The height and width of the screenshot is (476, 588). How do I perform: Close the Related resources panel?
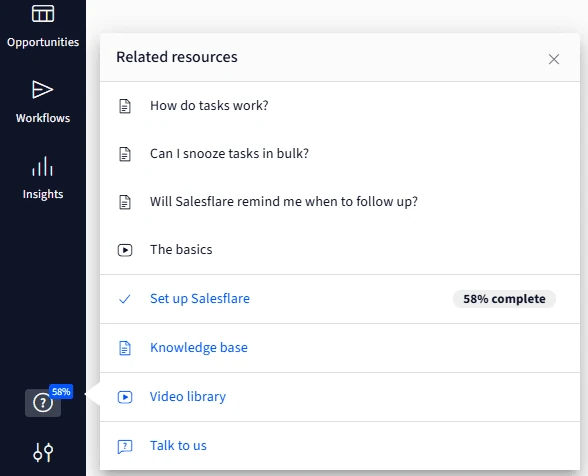pyautogui.click(x=554, y=59)
